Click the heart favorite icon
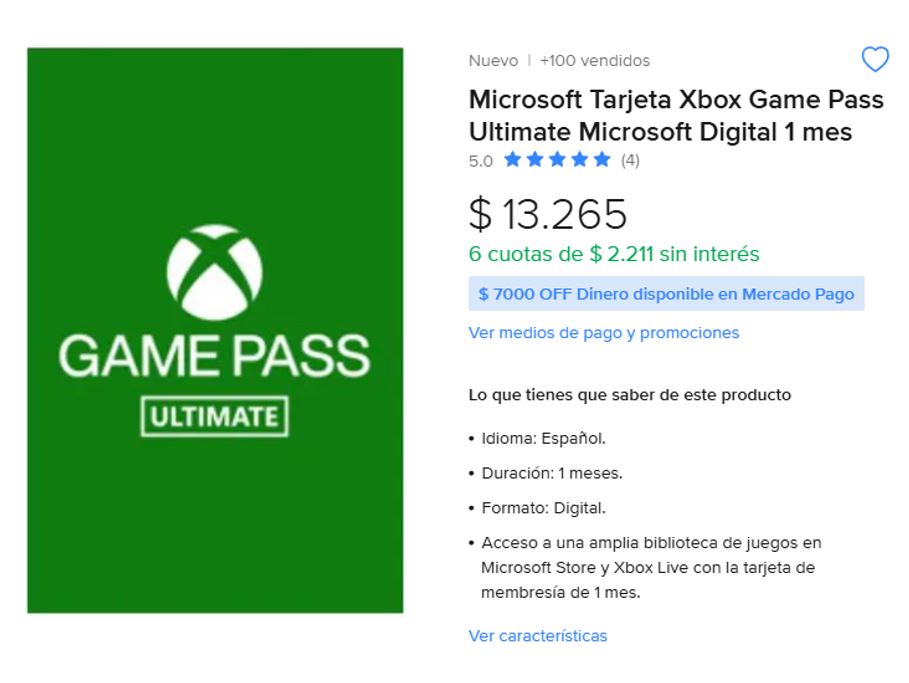The width and height of the screenshot is (909, 683). coord(874,60)
